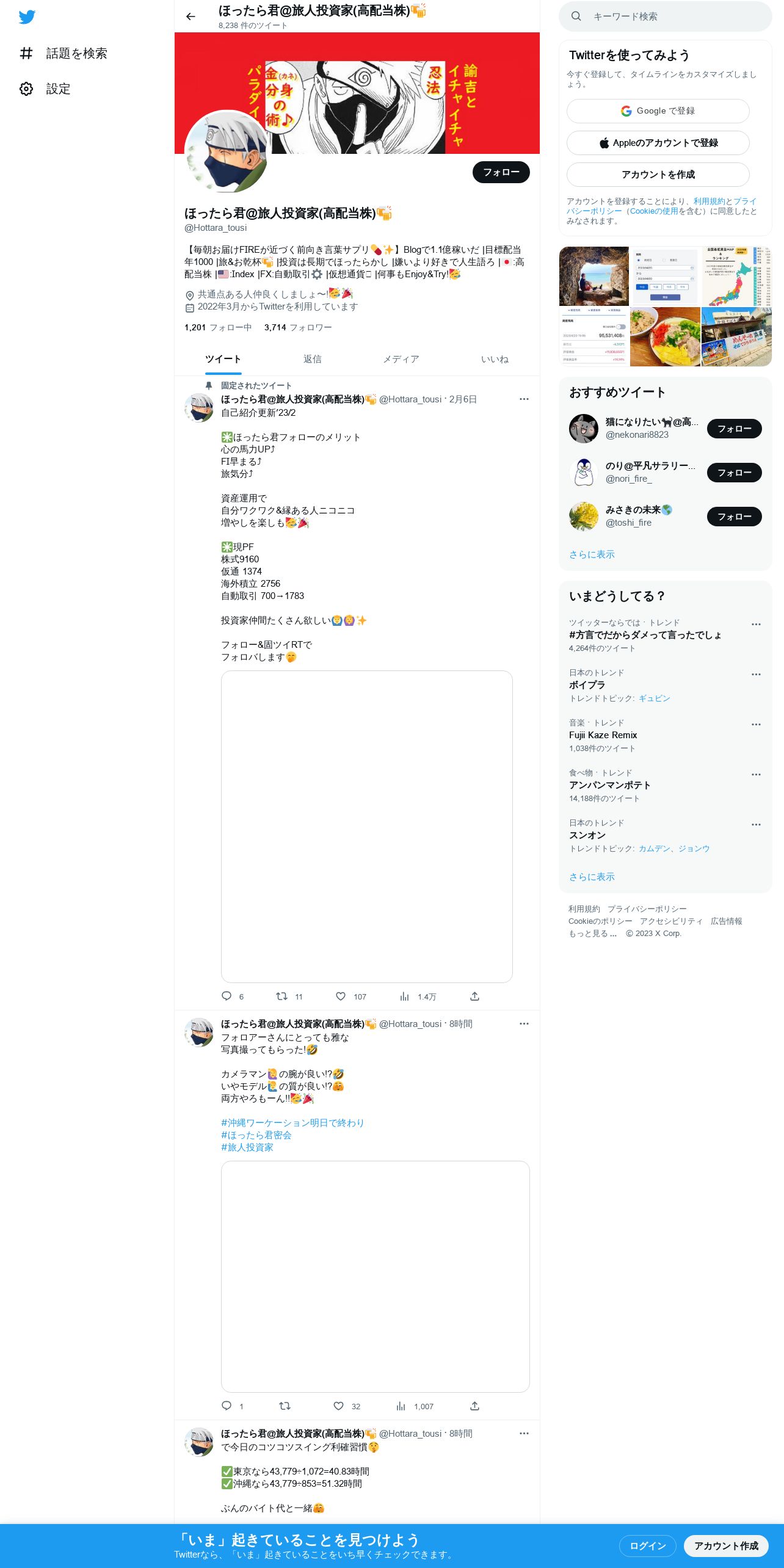Screen dimensions: 784x1568
Task: Open the settings gear in sidebar
Action: (x=26, y=89)
